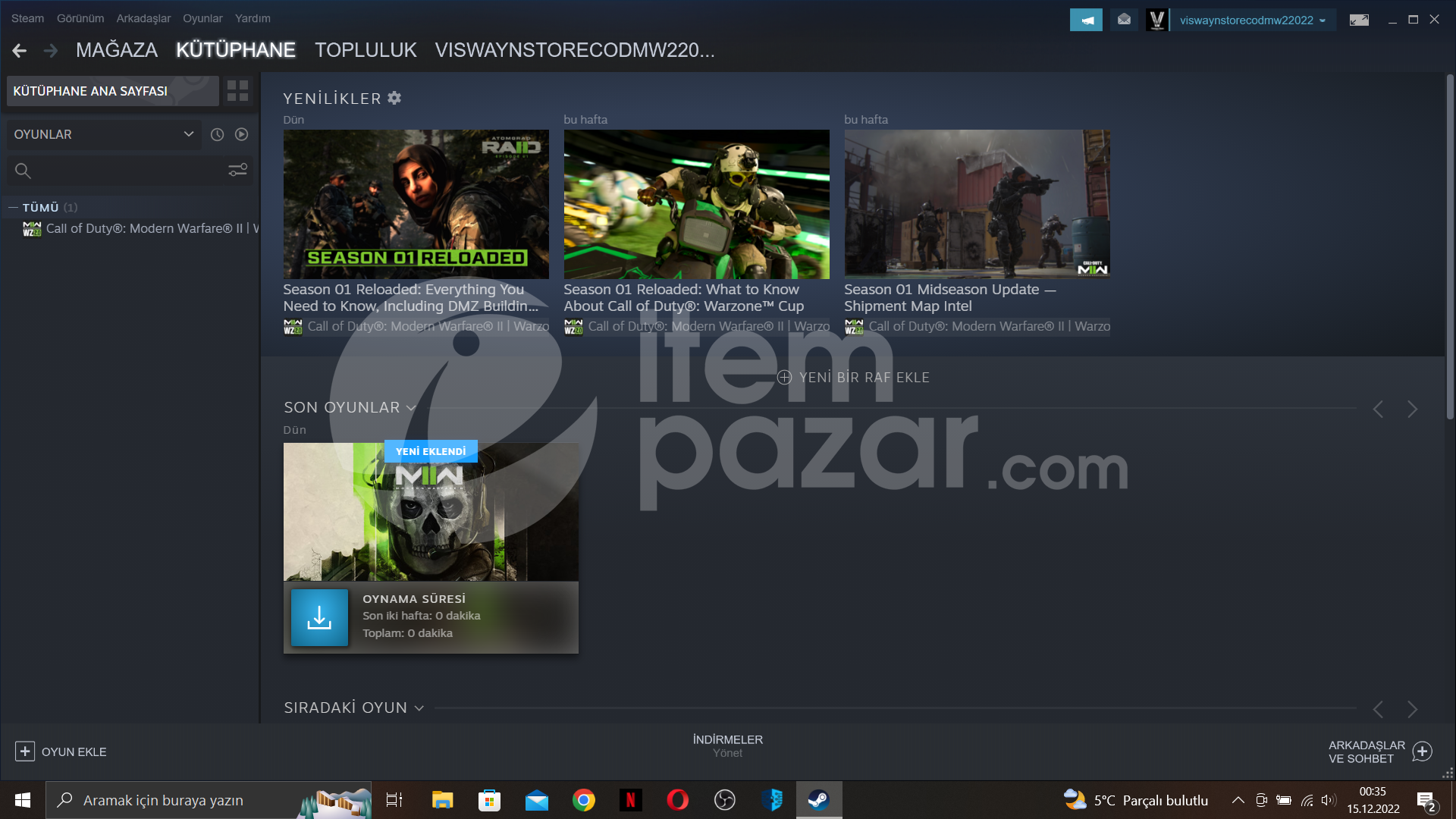1456x819 pixels.
Task: Click the Modern Warfare II download button
Action: [x=319, y=617]
